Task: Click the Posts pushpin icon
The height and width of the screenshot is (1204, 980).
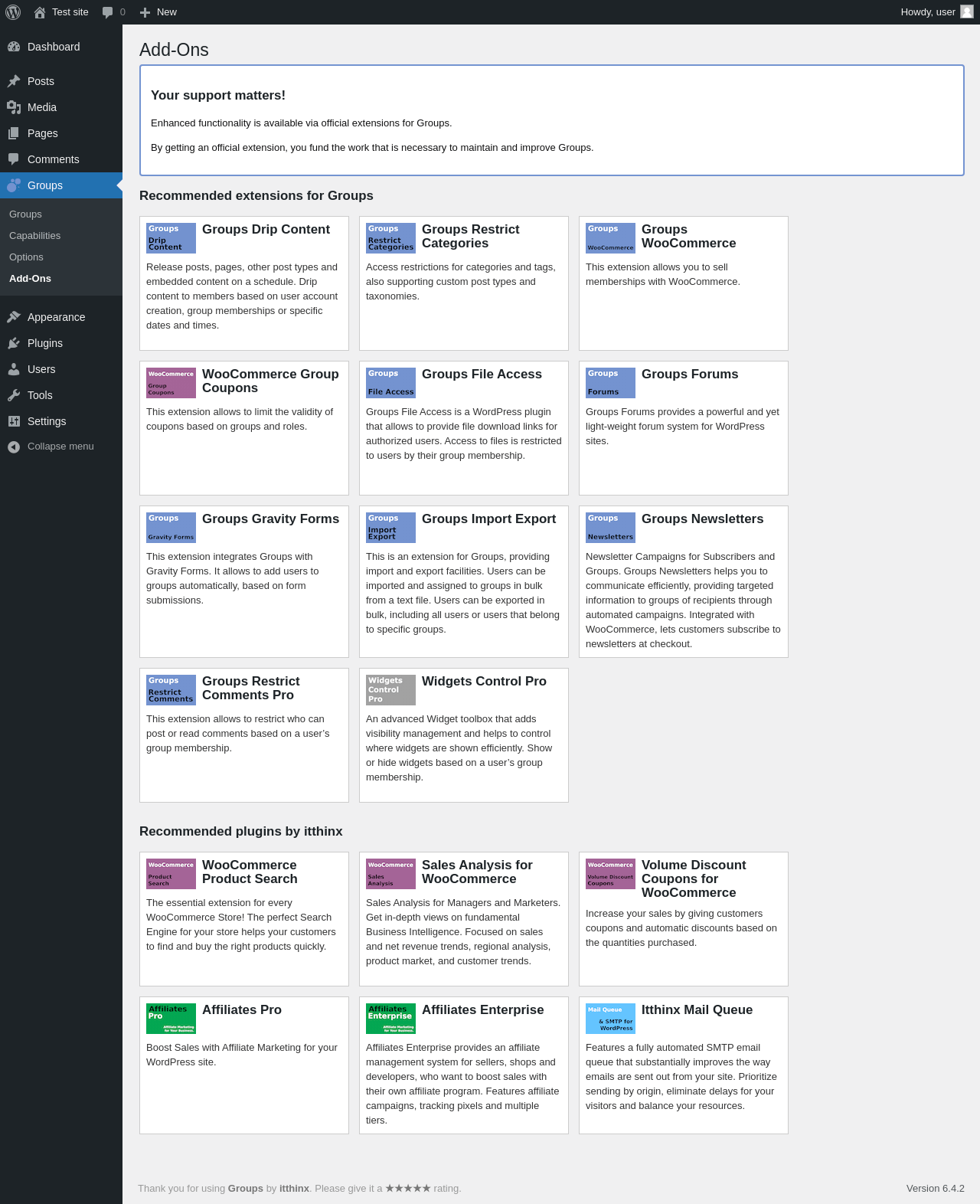Action: tap(14, 81)
